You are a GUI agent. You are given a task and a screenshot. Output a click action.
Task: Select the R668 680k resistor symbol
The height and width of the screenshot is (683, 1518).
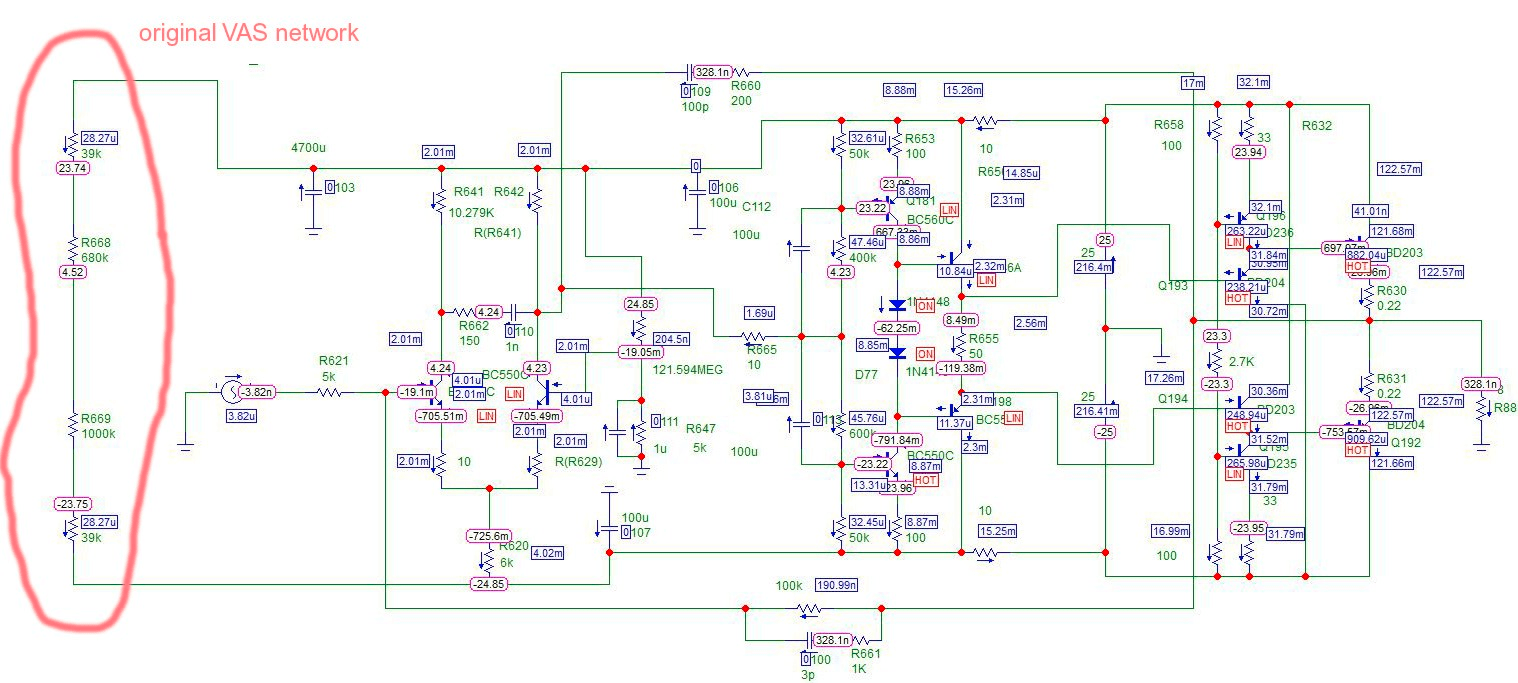coord(72,246)
